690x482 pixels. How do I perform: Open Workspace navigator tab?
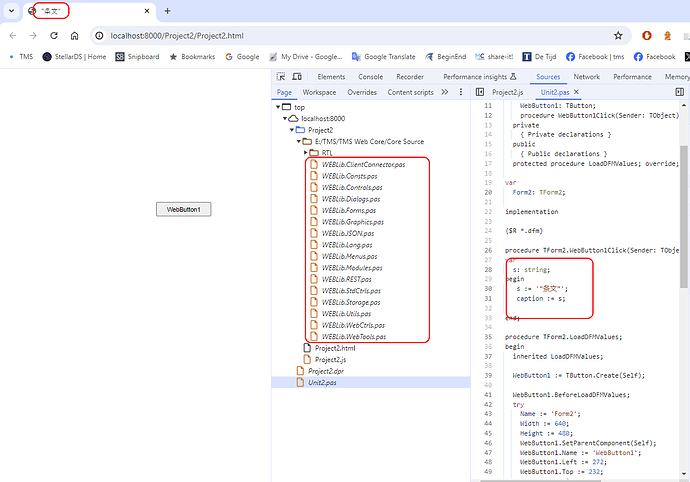tap(319, 92)
